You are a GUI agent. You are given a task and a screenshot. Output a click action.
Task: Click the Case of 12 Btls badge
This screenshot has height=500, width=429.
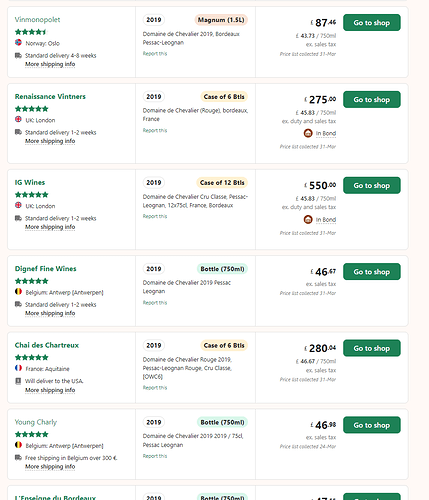coord(222,183)
